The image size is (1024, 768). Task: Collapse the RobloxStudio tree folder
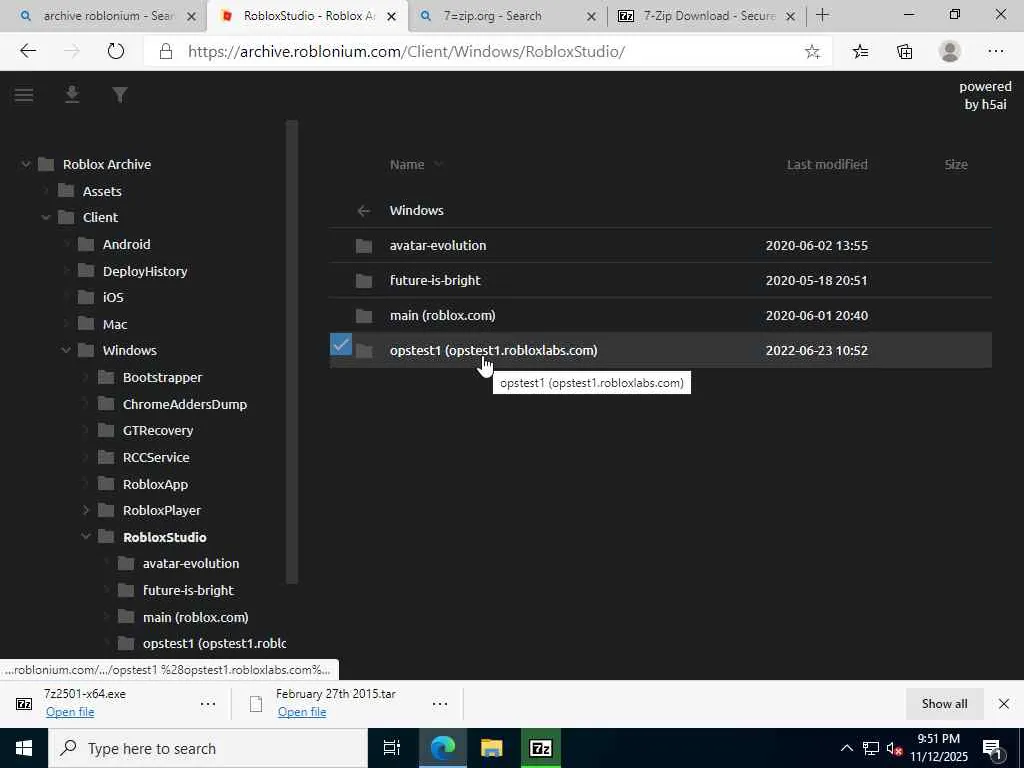pyautogui.click(x=86, y=537)
